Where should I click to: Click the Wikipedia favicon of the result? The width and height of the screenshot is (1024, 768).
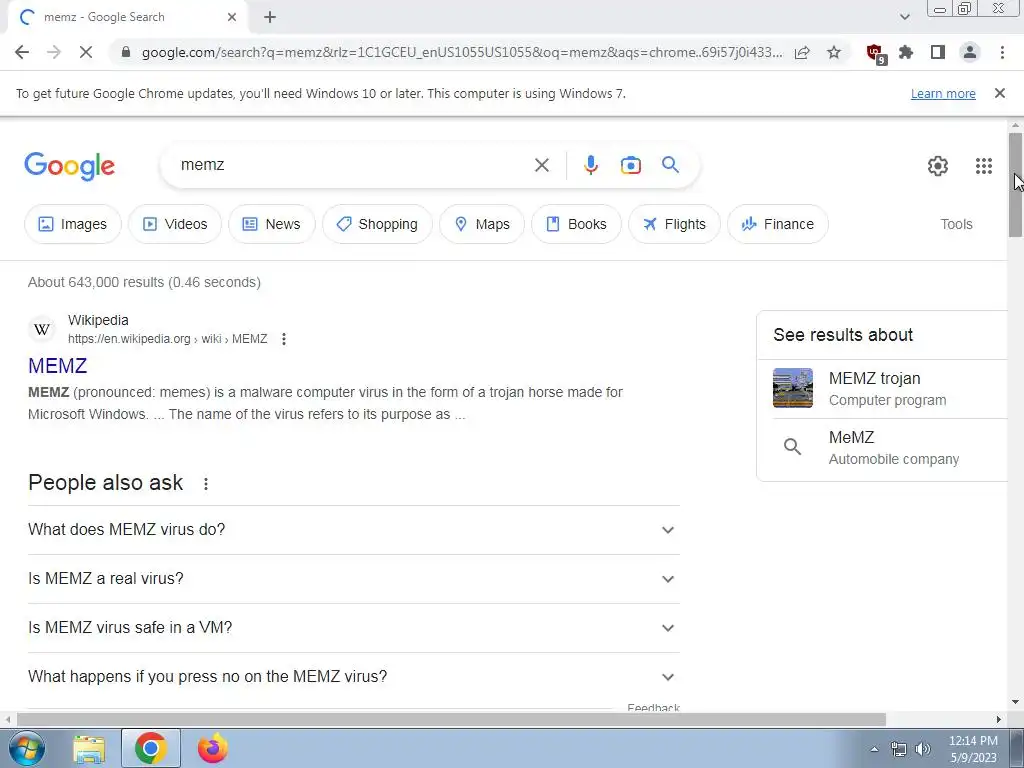coord(42,329)
